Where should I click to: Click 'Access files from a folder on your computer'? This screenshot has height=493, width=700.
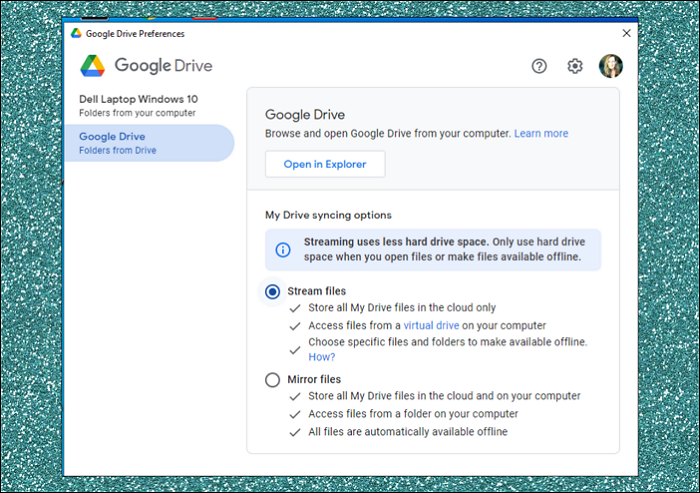(413, 414)
